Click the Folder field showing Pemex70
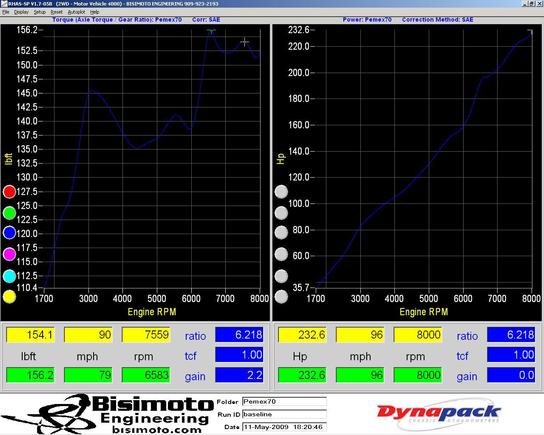The height and width of the screenshot is (435, 544). (284, 402)
